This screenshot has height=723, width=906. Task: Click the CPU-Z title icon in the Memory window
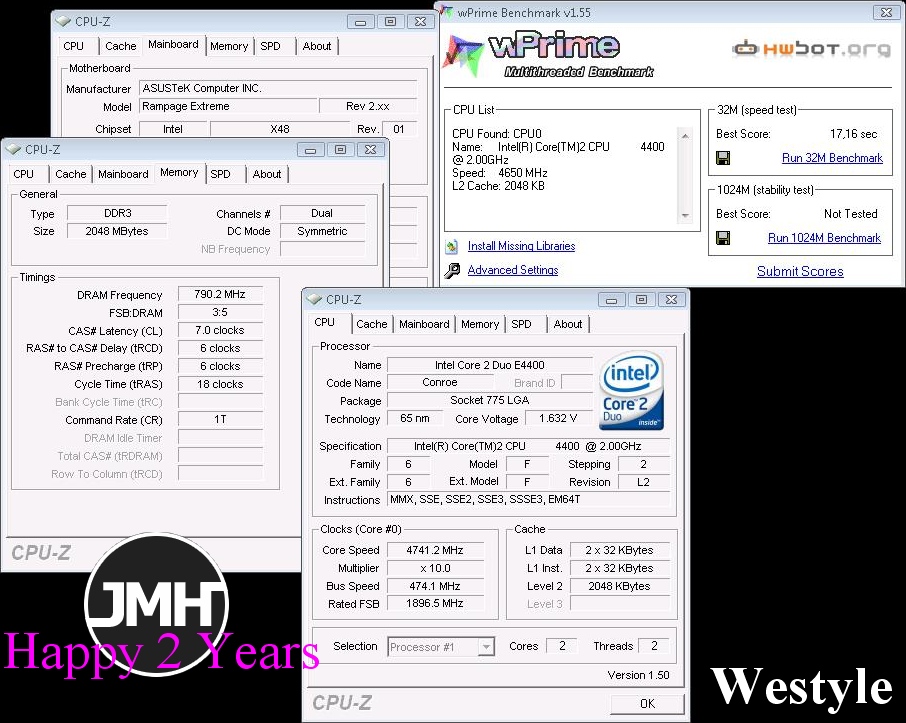click(13, 149)
